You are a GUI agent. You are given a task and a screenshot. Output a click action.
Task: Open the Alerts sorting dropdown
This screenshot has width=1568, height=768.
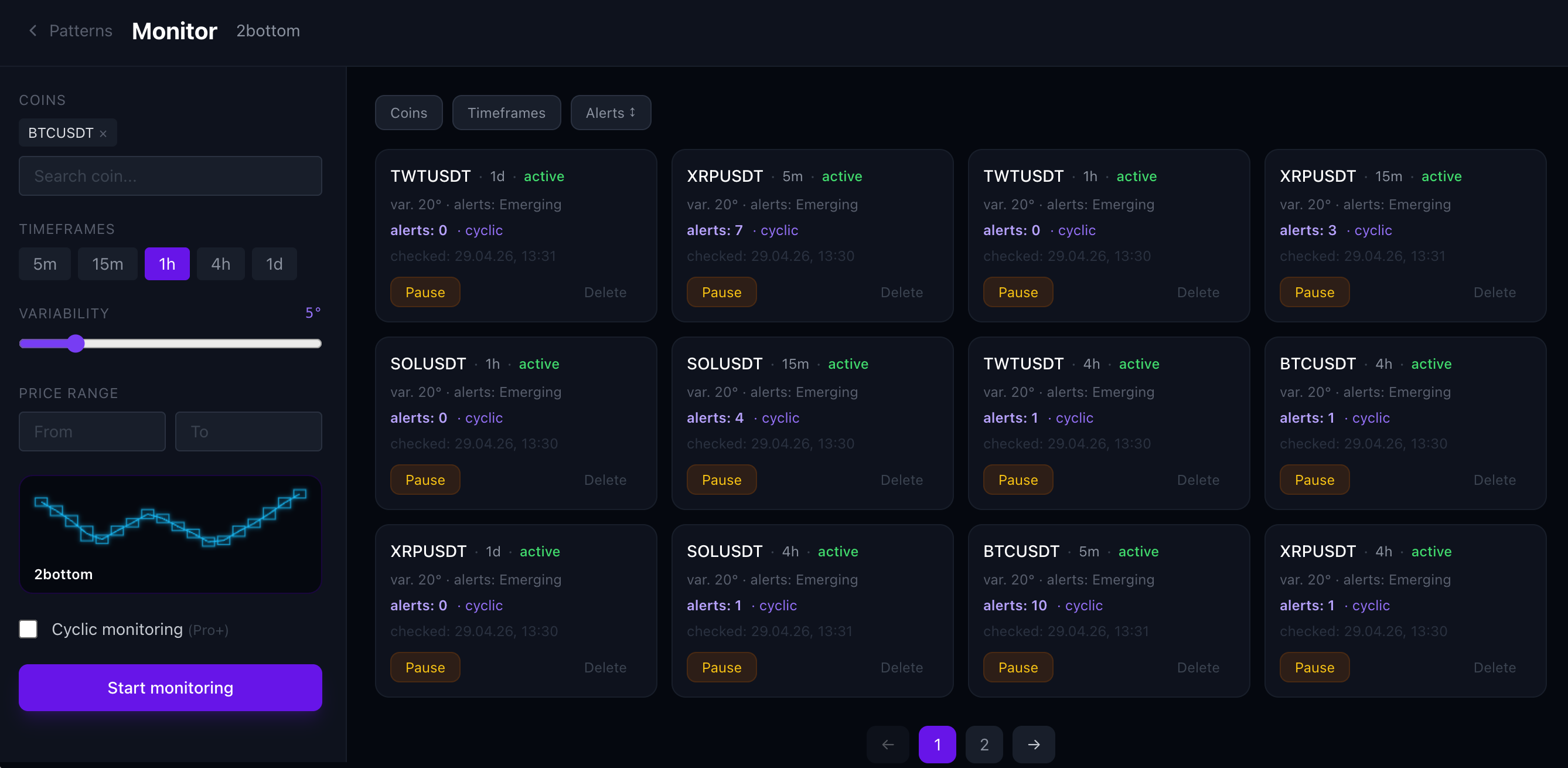610,112
